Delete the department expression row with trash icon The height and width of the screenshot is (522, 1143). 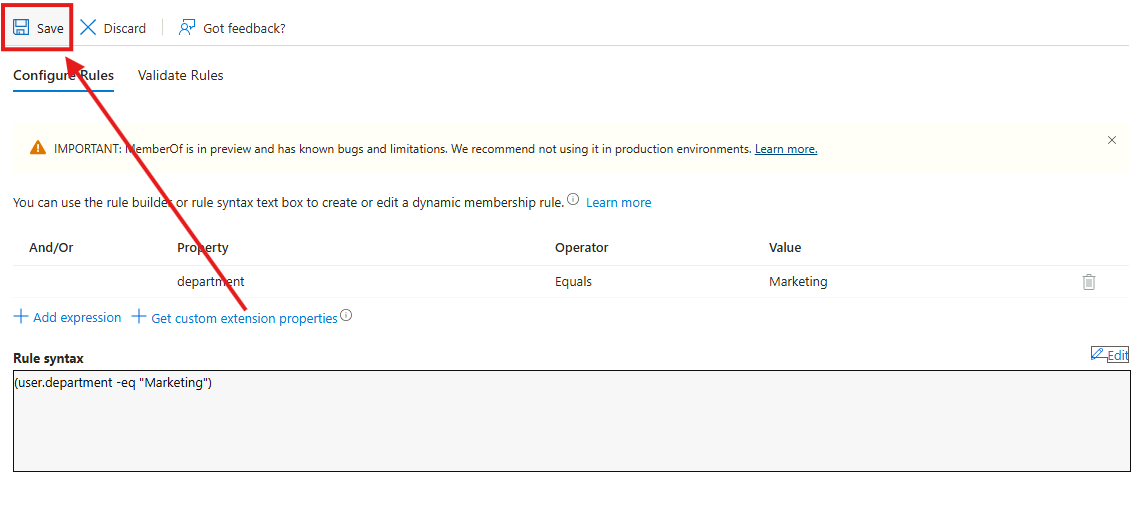click(x=1089, y=281)
